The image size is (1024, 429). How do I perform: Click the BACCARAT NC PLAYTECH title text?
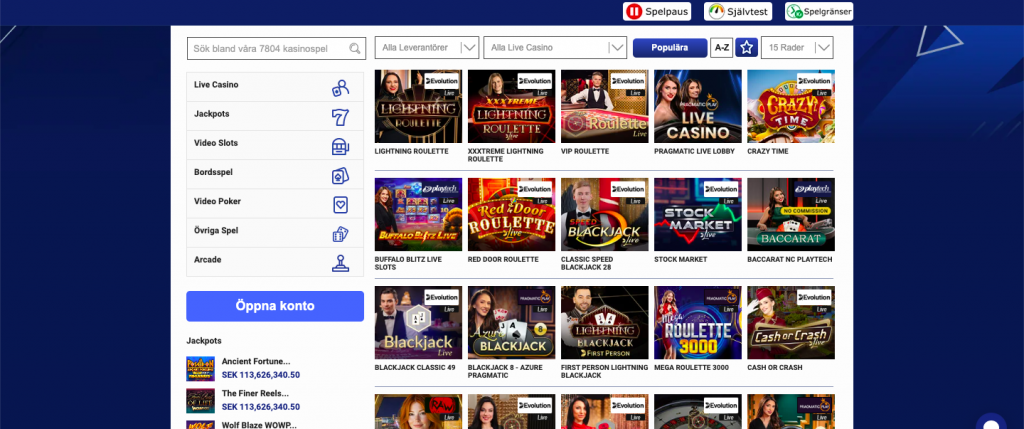[x=790, y=259]
